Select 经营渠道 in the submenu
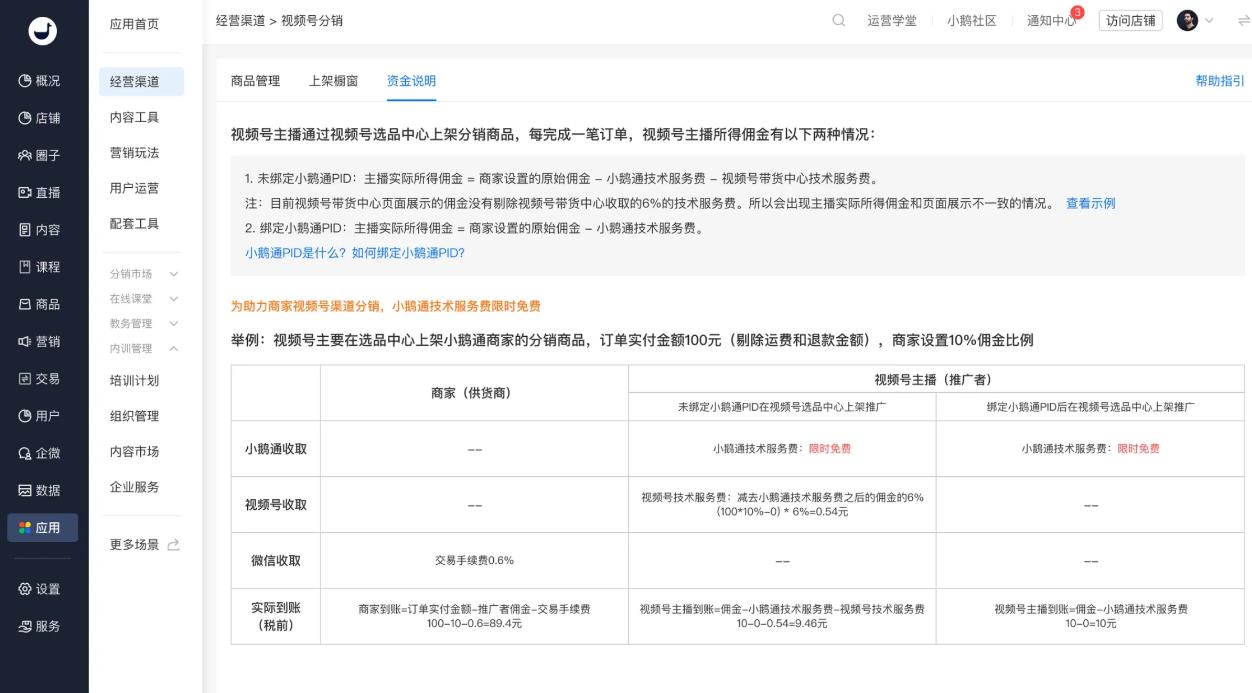This screenshot has height=693, width=1252. coord(141,82)
